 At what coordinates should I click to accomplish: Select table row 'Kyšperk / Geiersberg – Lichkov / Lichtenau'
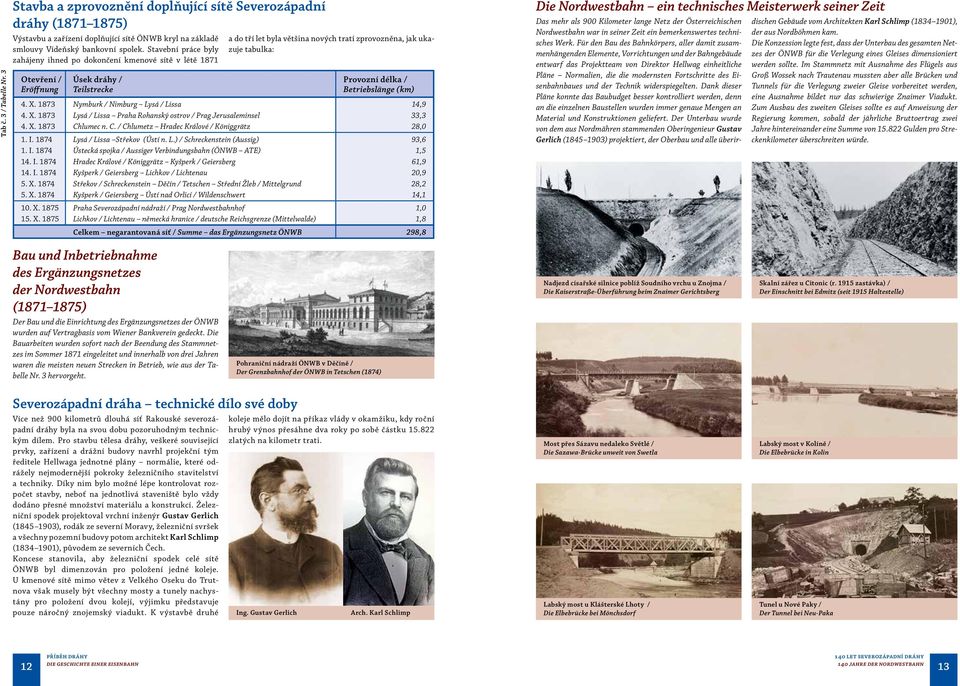click(223, 173)
